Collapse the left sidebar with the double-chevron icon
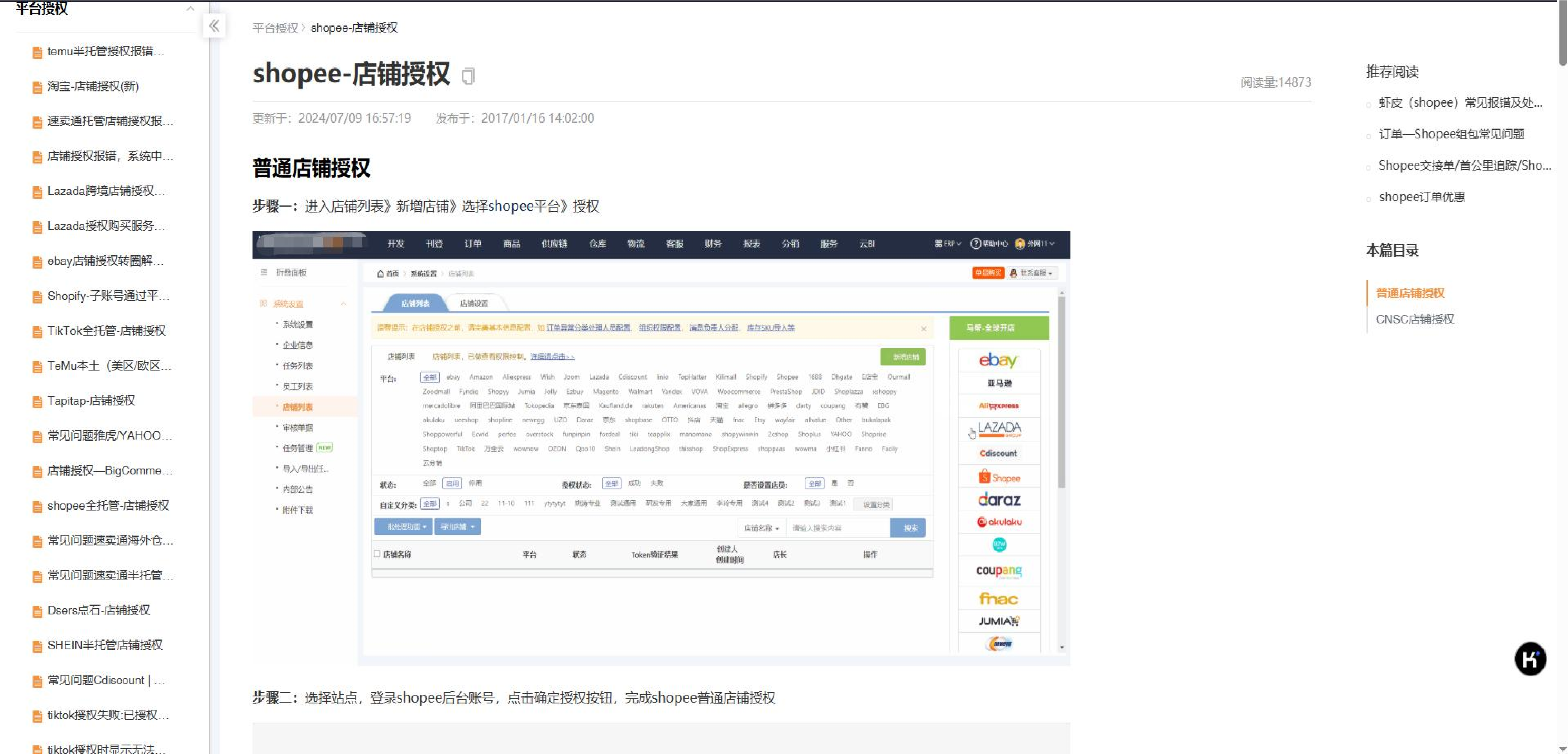This screenshot has width=1568, height=754. [214, 25]
